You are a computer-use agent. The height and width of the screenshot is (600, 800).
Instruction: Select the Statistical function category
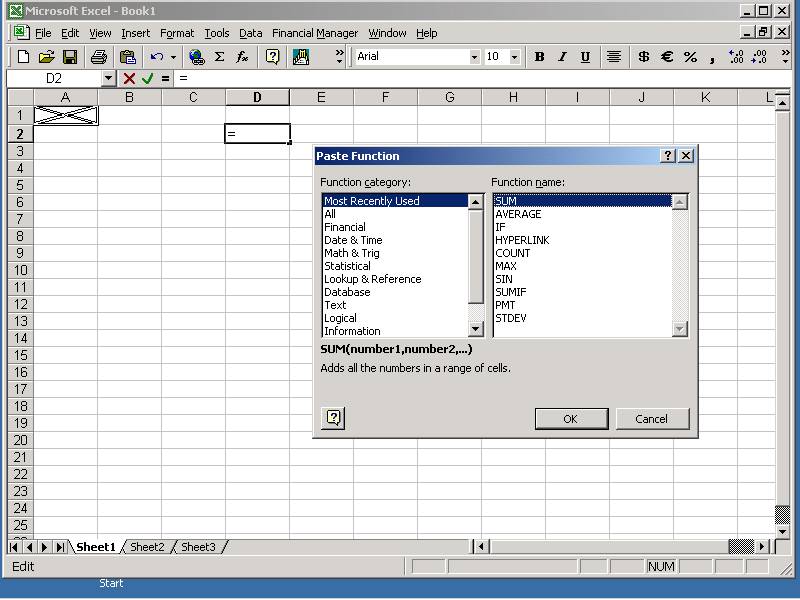pyautogui.click(x=347, y=266)
